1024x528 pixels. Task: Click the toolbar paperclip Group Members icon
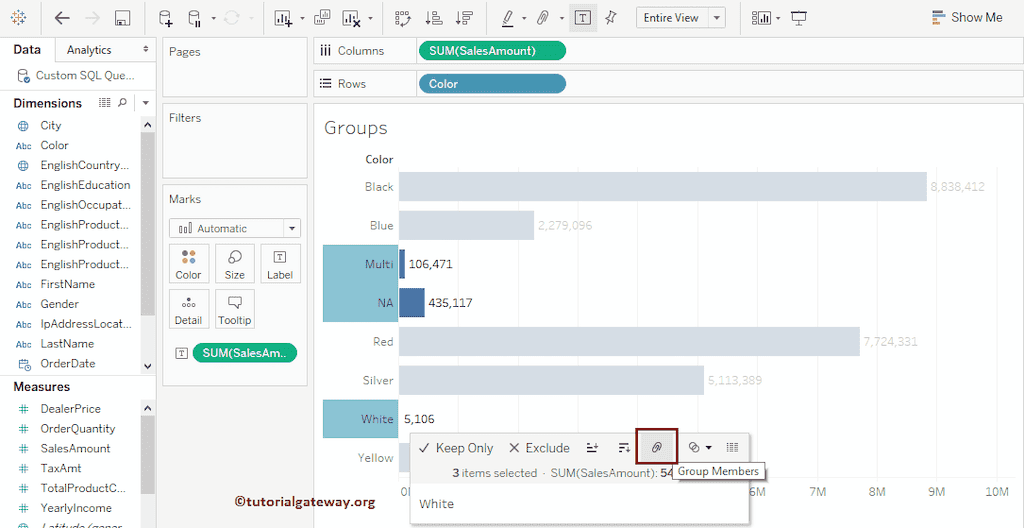coord(543,18)
